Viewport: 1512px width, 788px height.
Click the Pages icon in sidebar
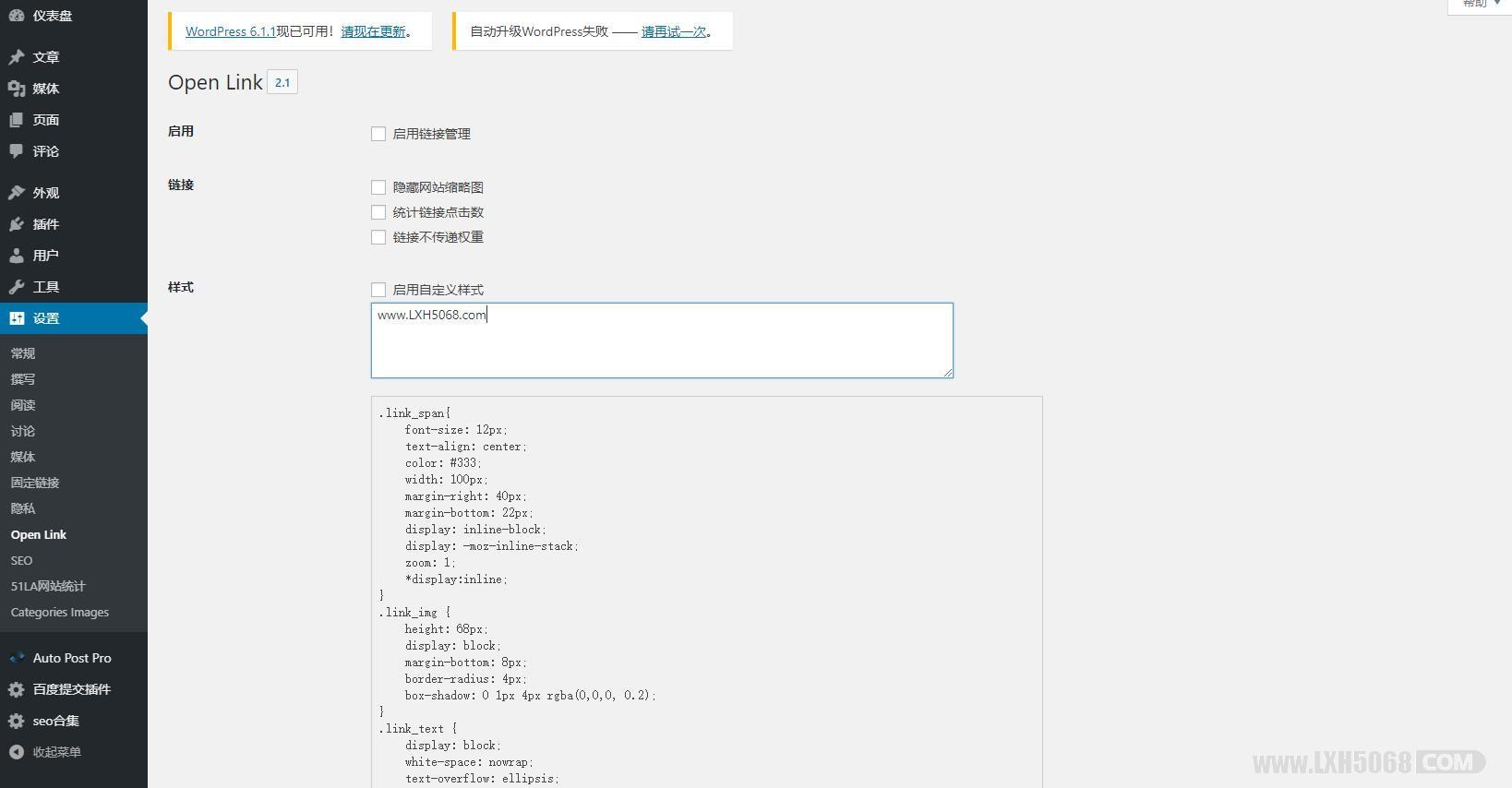17,120
